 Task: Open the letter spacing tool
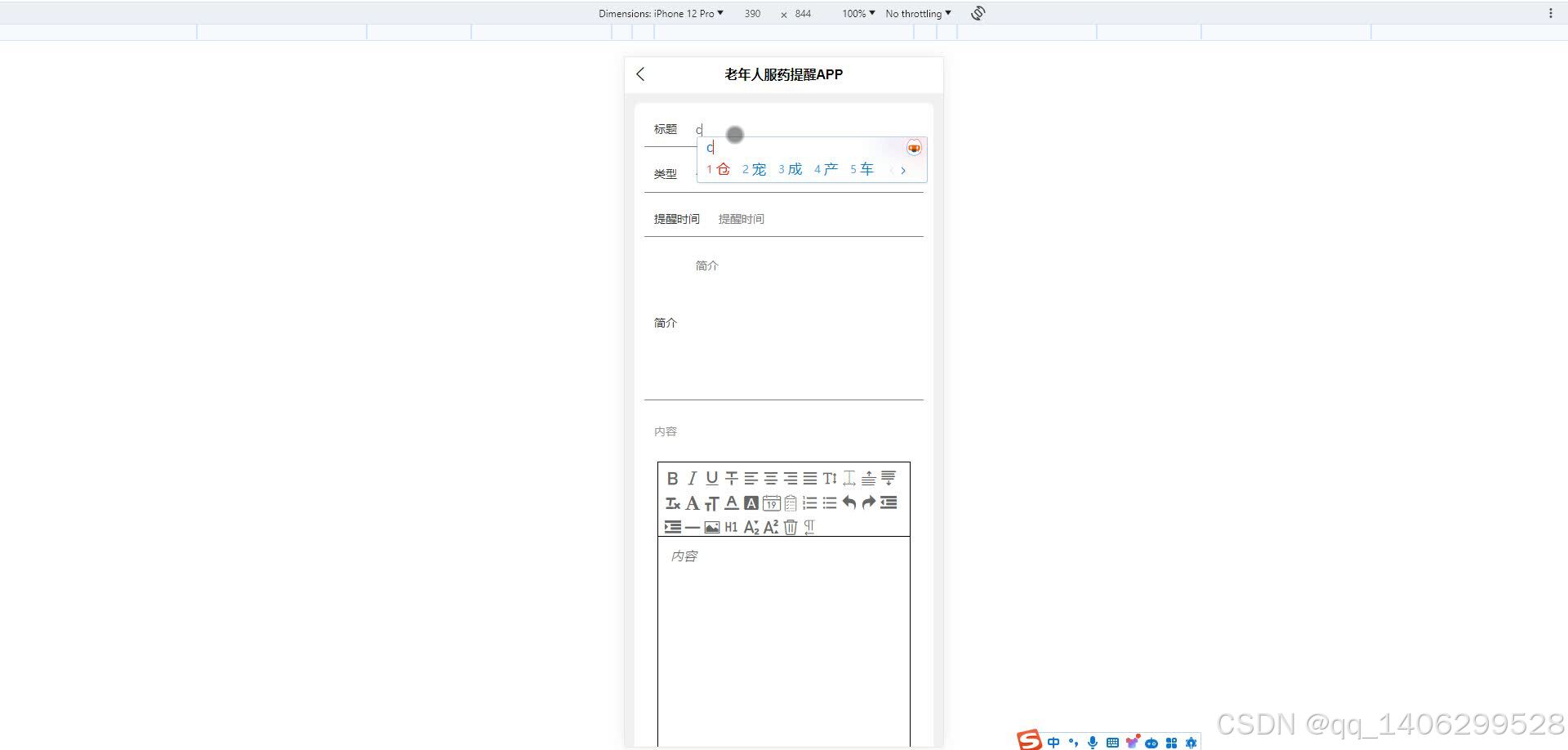point(849,479)
